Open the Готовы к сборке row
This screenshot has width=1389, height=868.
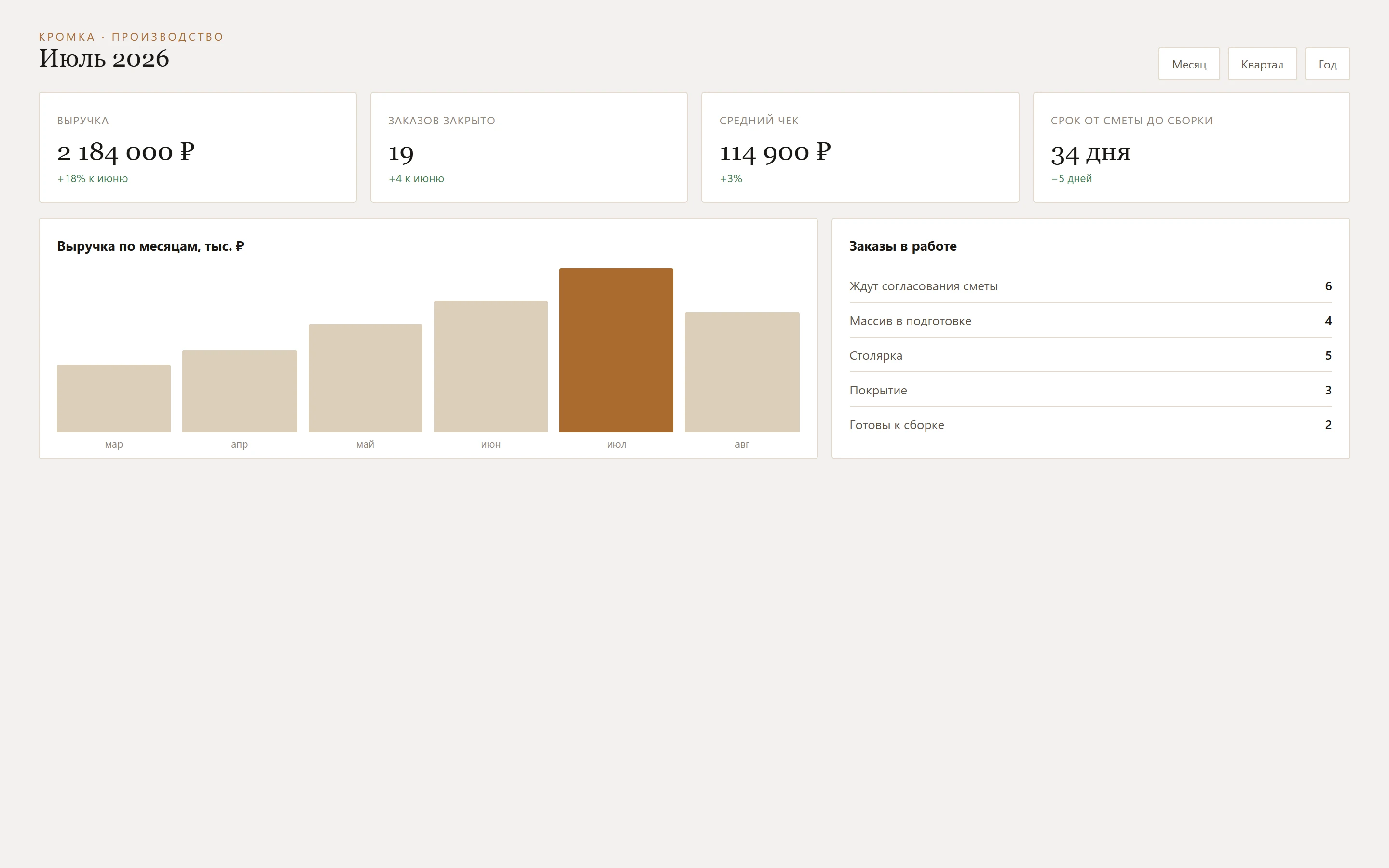[x=1090, y=425]
